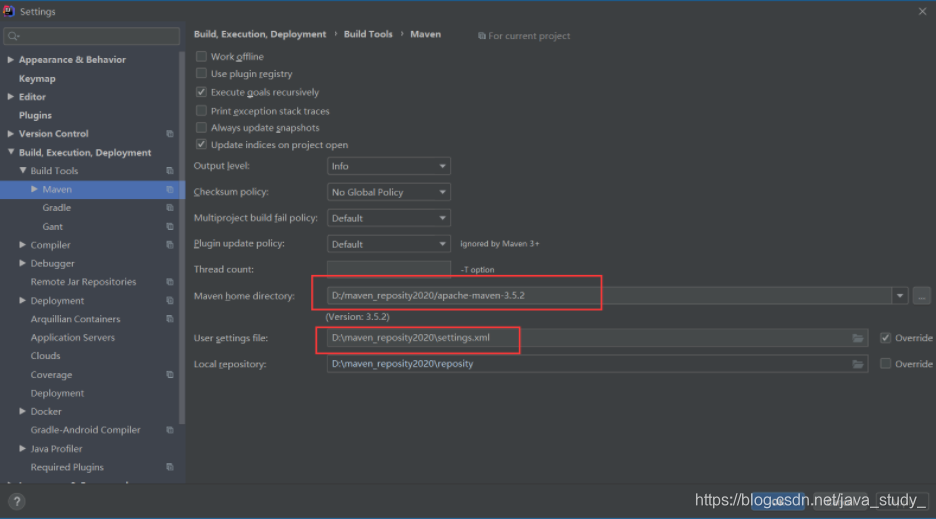Click the project-level icon next to Coverage
This screenshot has height=519, width=936.
(x=170, y=374)
